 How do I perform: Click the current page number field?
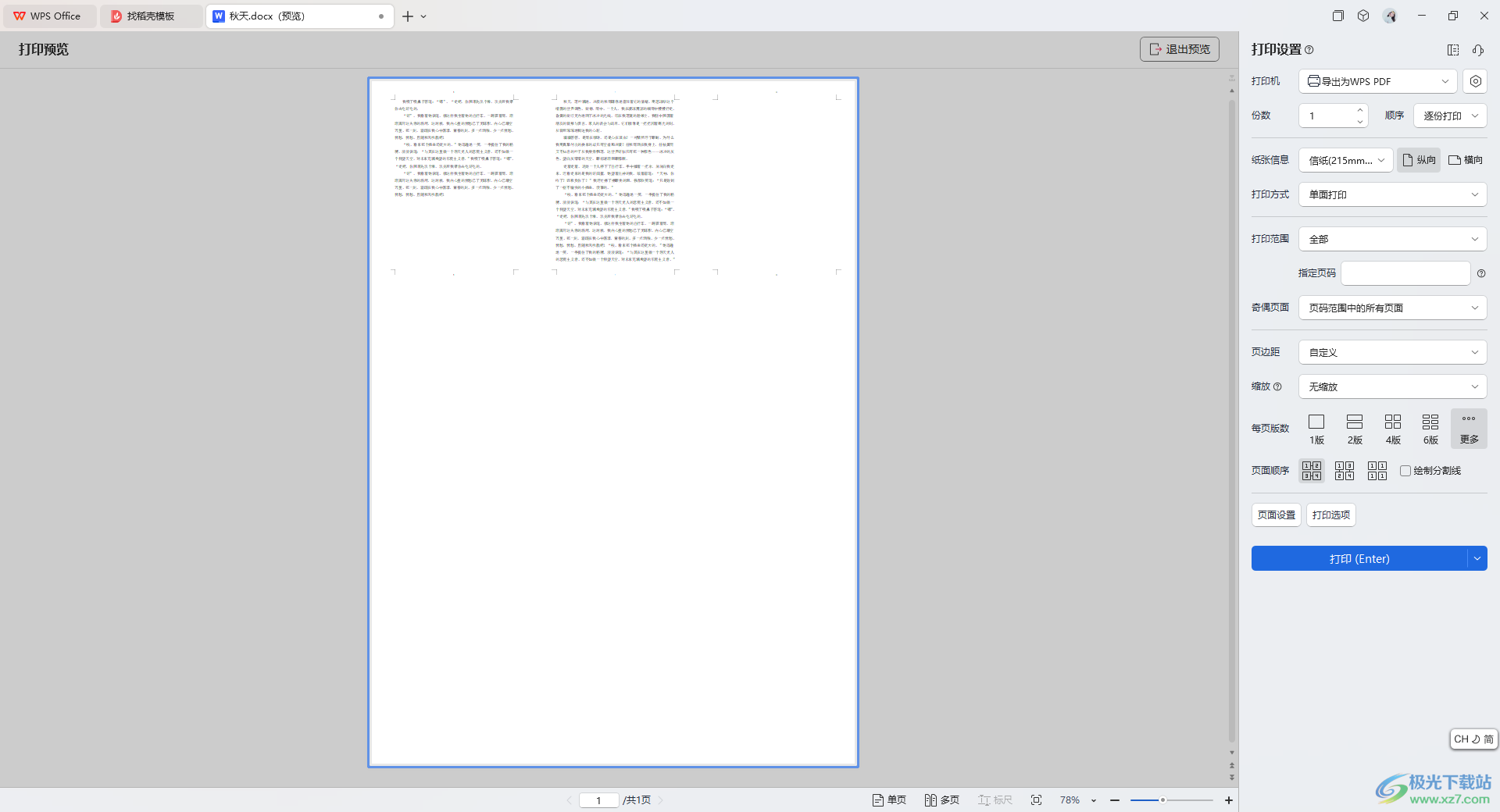click(x=598, y=800)
